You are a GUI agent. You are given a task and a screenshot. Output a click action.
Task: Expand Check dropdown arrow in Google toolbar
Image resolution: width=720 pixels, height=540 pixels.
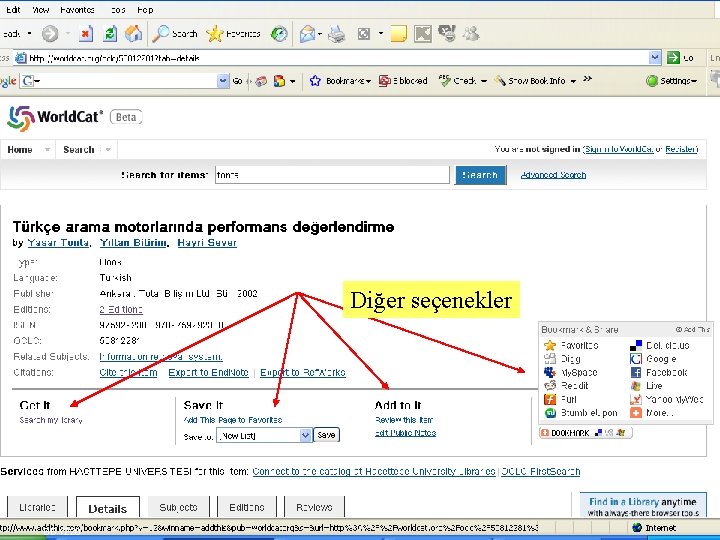(484, 81)
